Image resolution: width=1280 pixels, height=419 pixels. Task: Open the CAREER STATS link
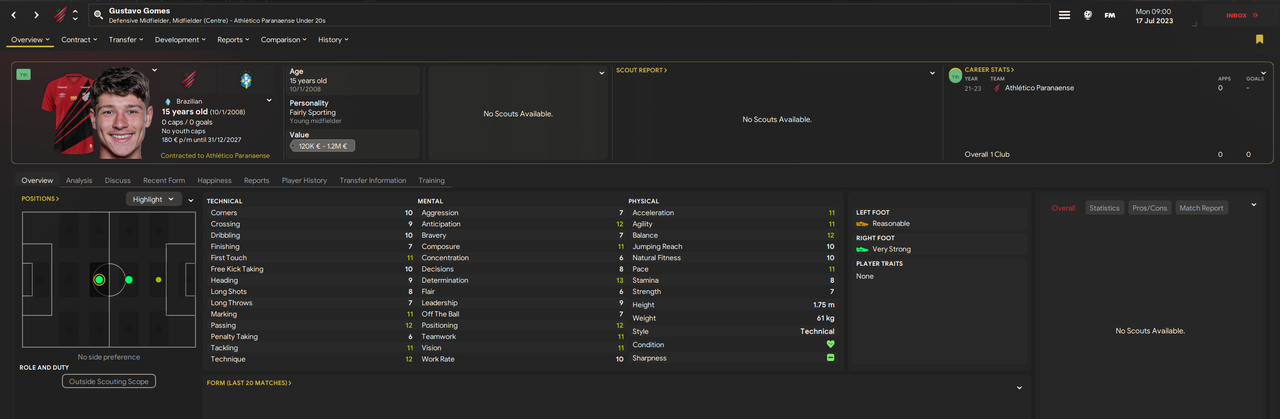coord(989,70)
